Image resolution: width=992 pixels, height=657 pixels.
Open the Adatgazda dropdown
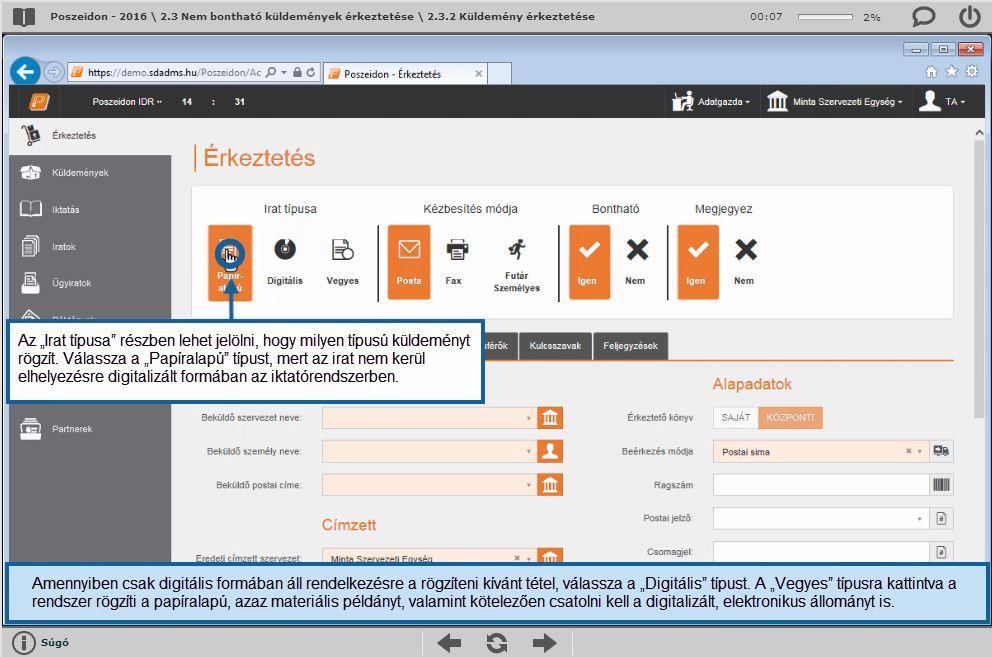pyautogui.click(x=711, y=101)
